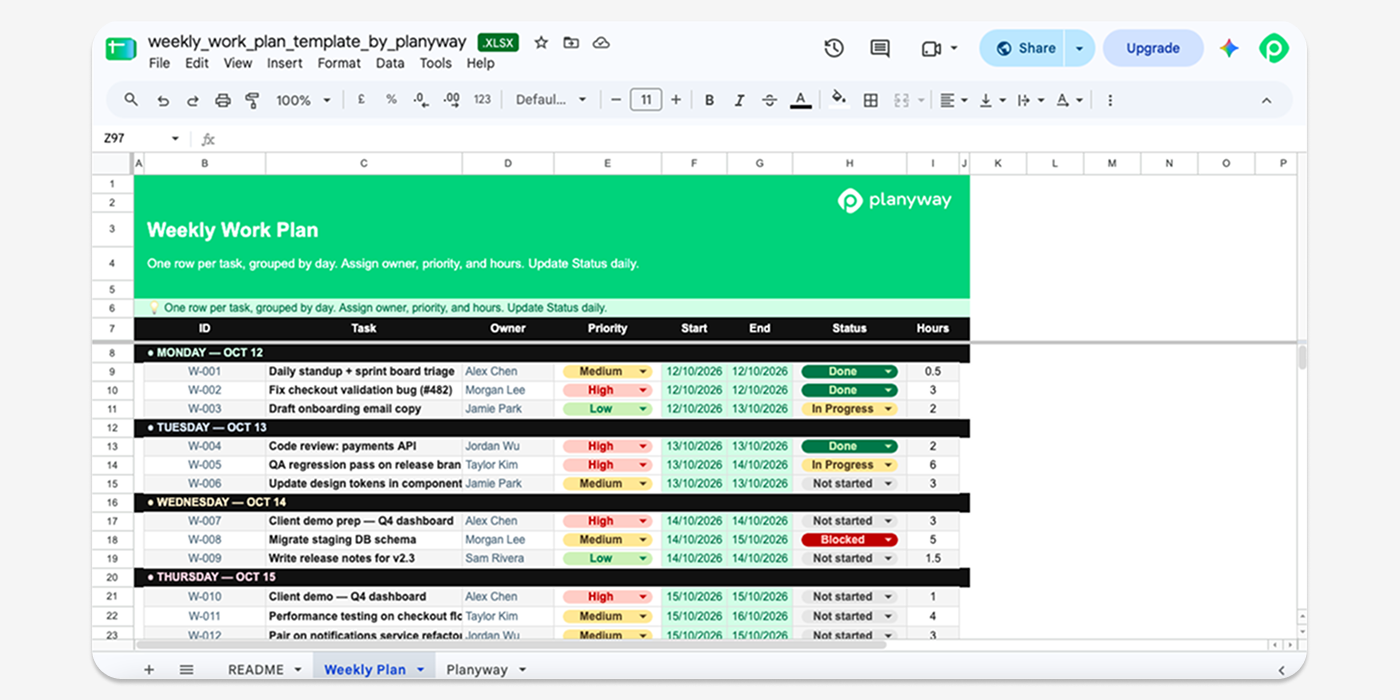Print the spreadsheet
This screenshot has width=1400, height=700.
[x=223, y=100]
